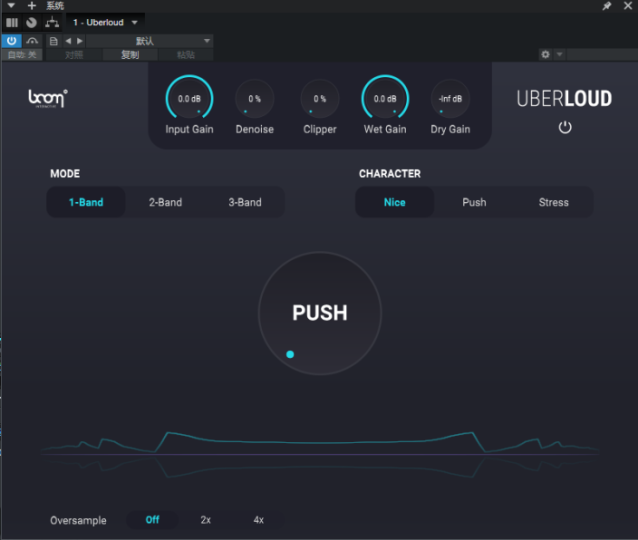The height and width of the screenshot is (540, 638).
Task: Expand the 默认 preset dropdown
Action: [x=150, y=41]
